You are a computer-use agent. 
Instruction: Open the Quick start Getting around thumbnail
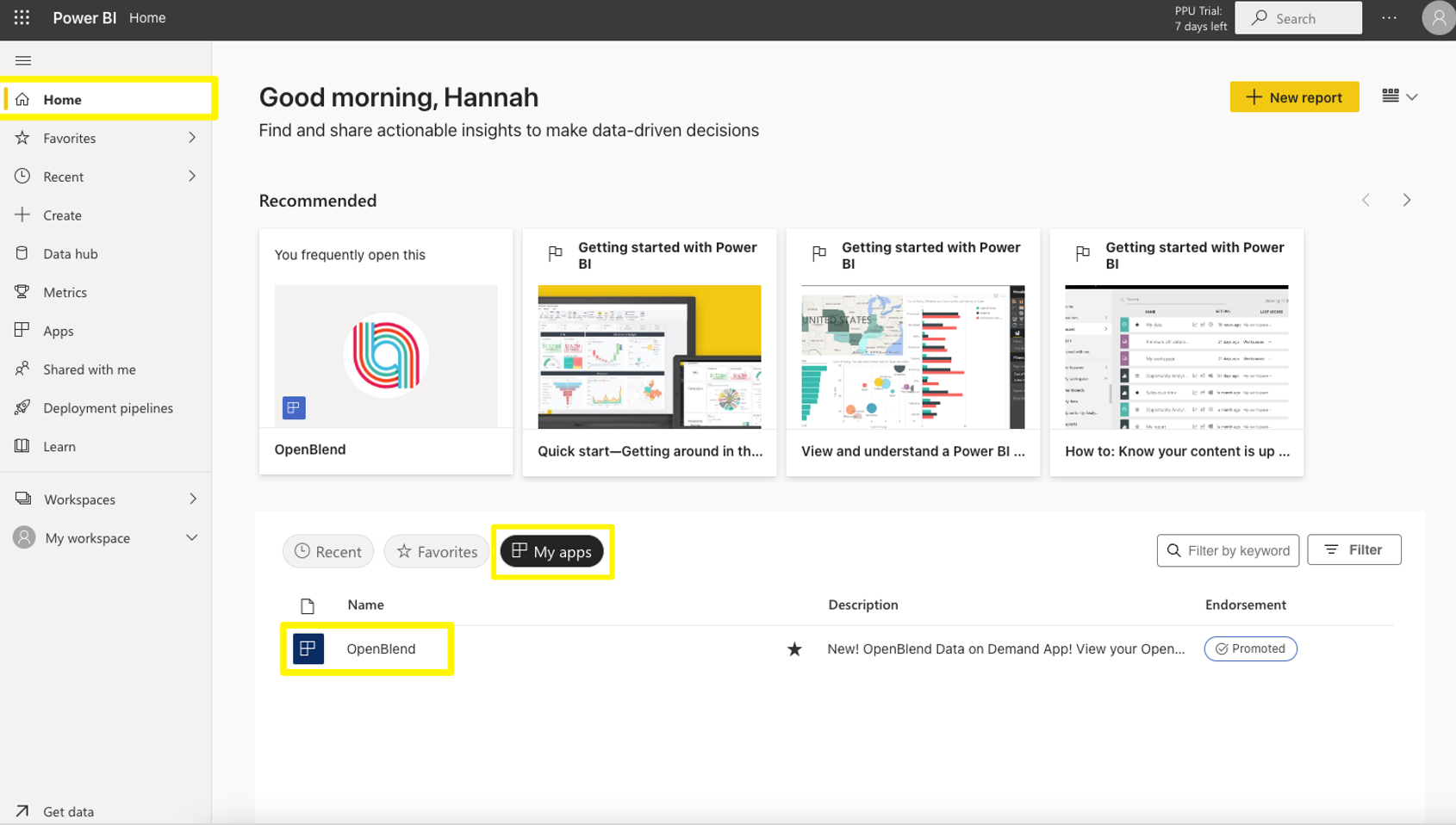coord(650,357)
